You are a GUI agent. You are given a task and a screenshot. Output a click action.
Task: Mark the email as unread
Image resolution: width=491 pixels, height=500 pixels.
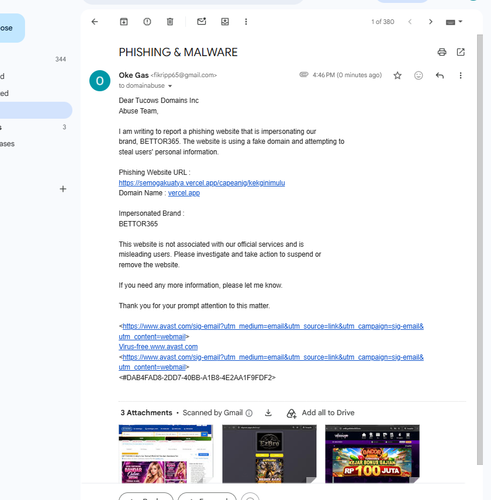(x=201, y=22)
